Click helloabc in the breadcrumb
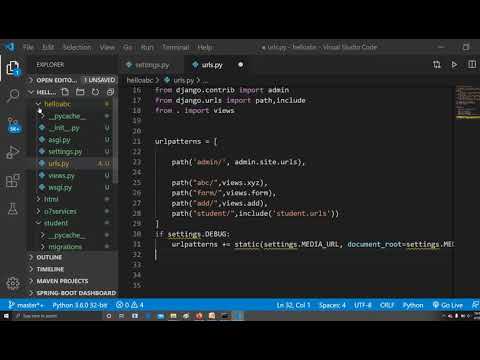The width and height of the screenshot is (480, 360). [x=140, y=80]
